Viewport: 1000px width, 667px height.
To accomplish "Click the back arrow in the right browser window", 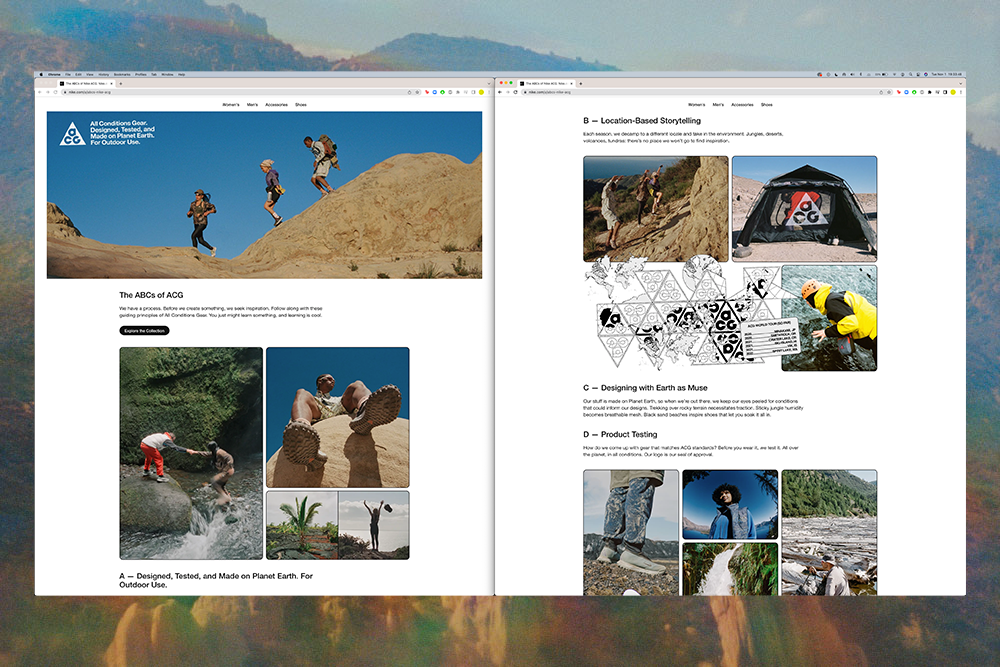I will [x=499, y=92].
